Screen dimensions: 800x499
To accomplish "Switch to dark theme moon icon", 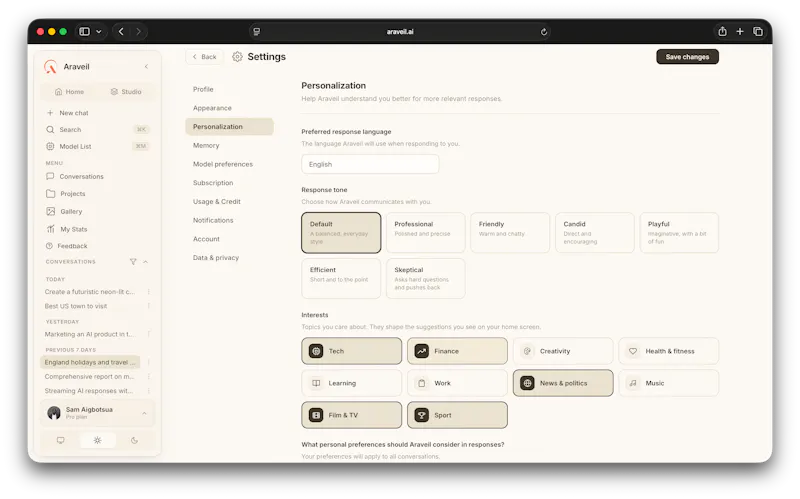I will point(134,440).
